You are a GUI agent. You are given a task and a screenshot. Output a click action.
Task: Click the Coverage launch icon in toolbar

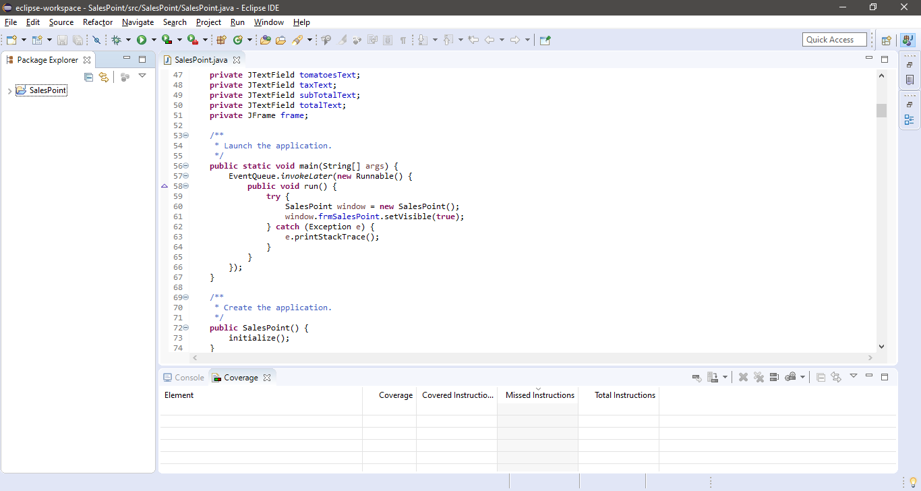(x=167, y=40)
